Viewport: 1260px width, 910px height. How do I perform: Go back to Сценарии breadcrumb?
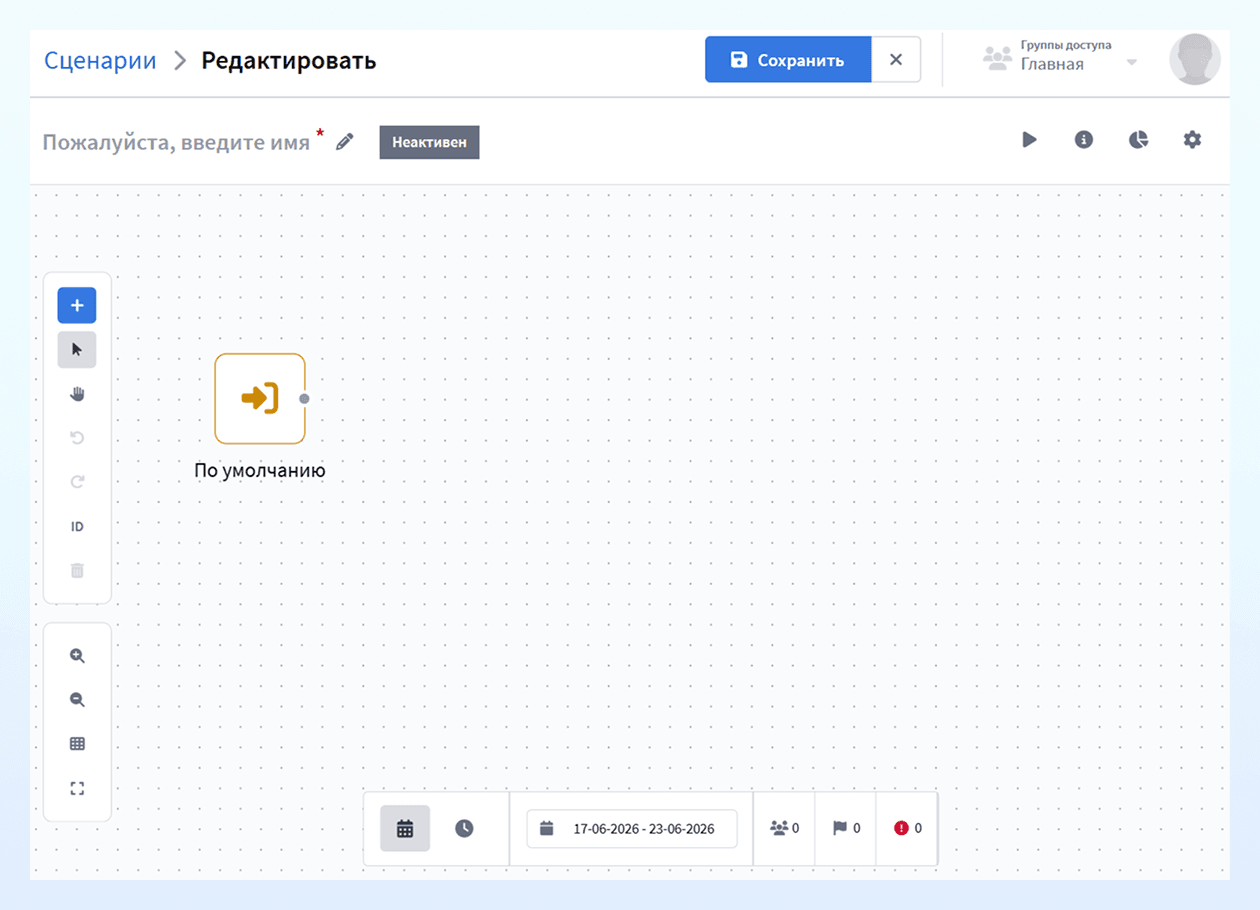tap(100, 61)
